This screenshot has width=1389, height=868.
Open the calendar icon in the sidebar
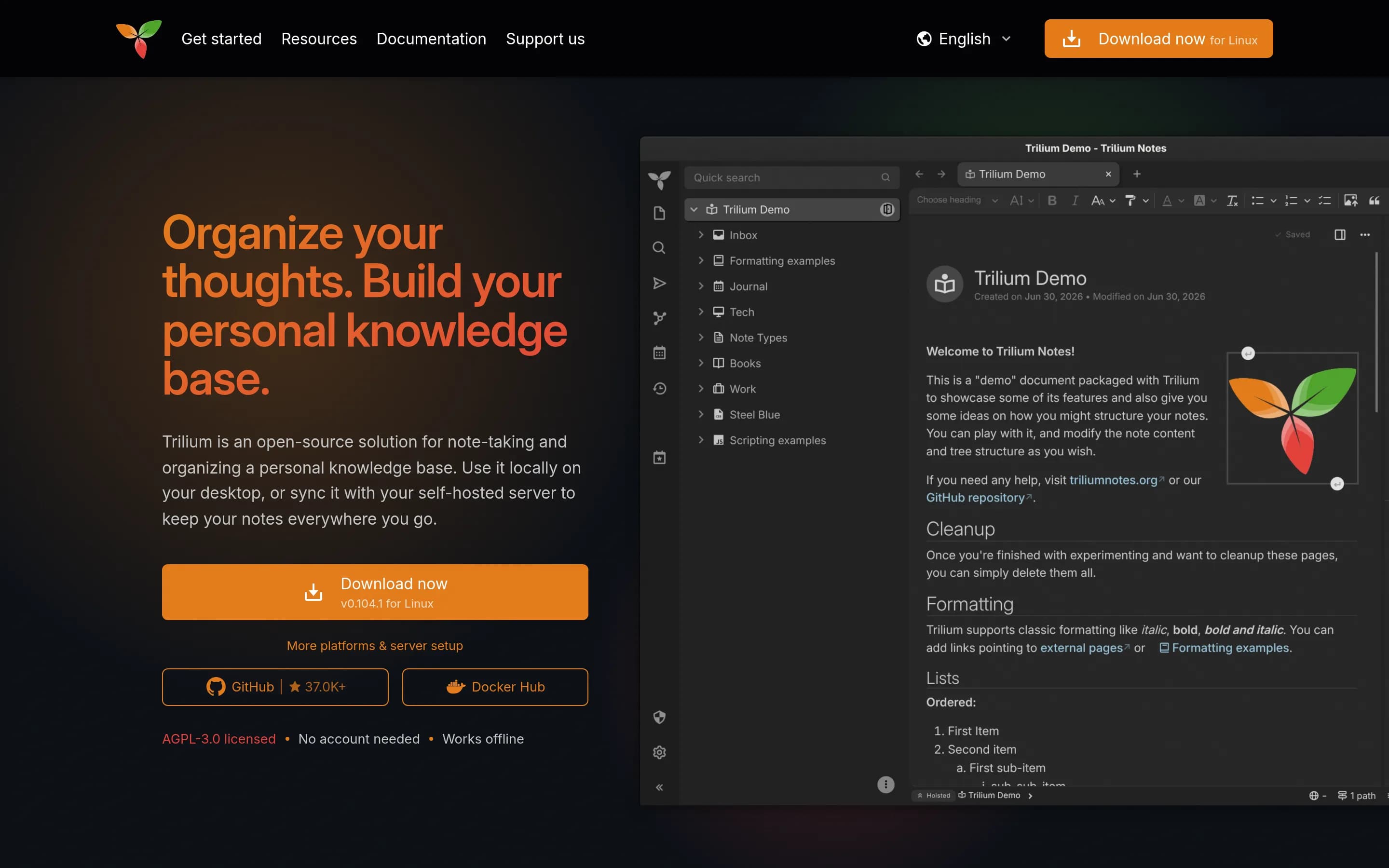click(x=659, y=353)
